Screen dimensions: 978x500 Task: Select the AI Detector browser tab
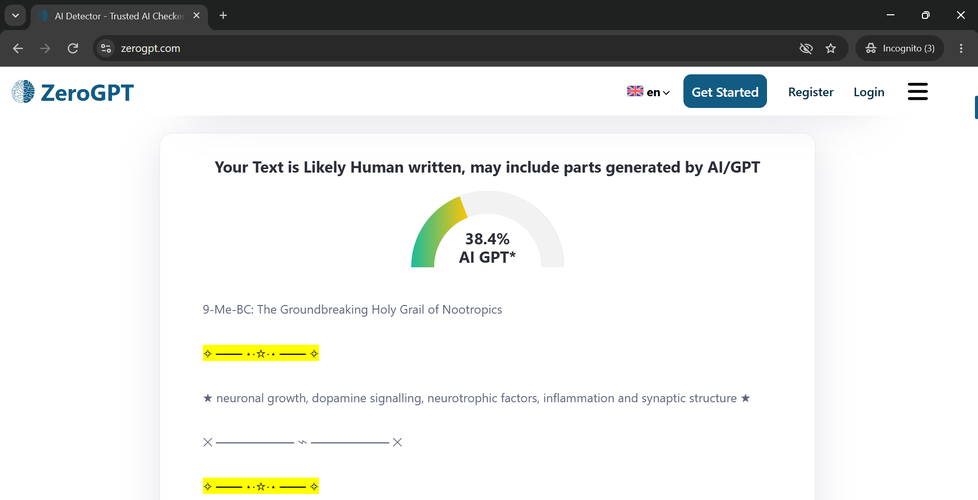tap(120, 16)
